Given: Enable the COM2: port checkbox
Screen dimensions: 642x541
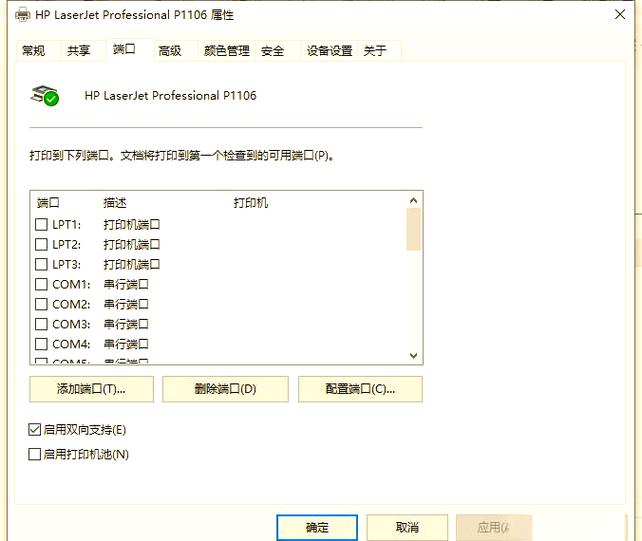Looking at the screenshot, I should pos(41,304).
